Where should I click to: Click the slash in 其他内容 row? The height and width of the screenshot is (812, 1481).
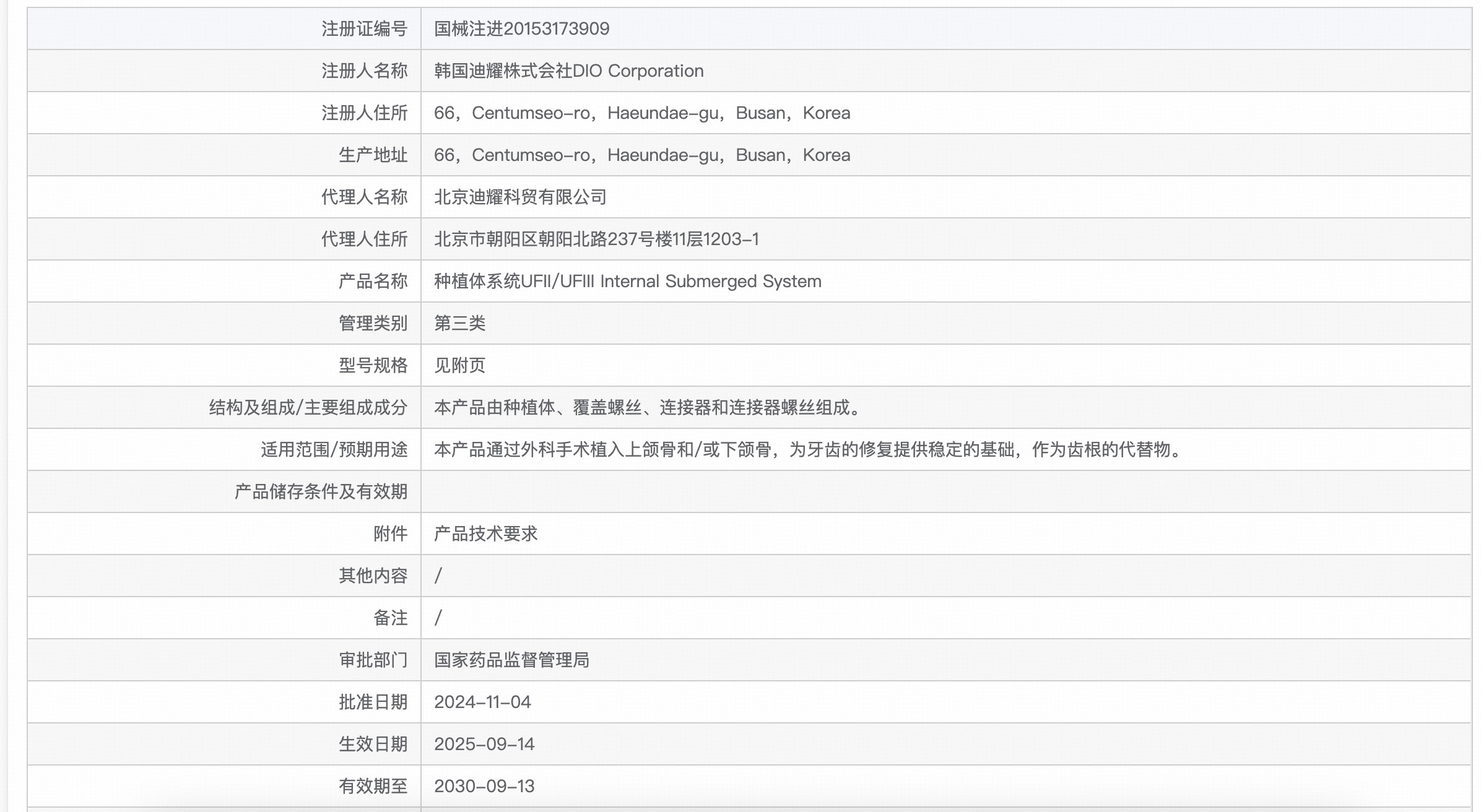(438, 576)
